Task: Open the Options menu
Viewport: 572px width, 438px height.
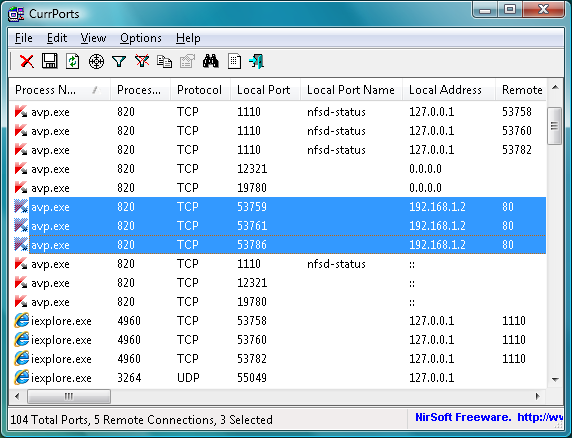Action: [x=141, y=38]
